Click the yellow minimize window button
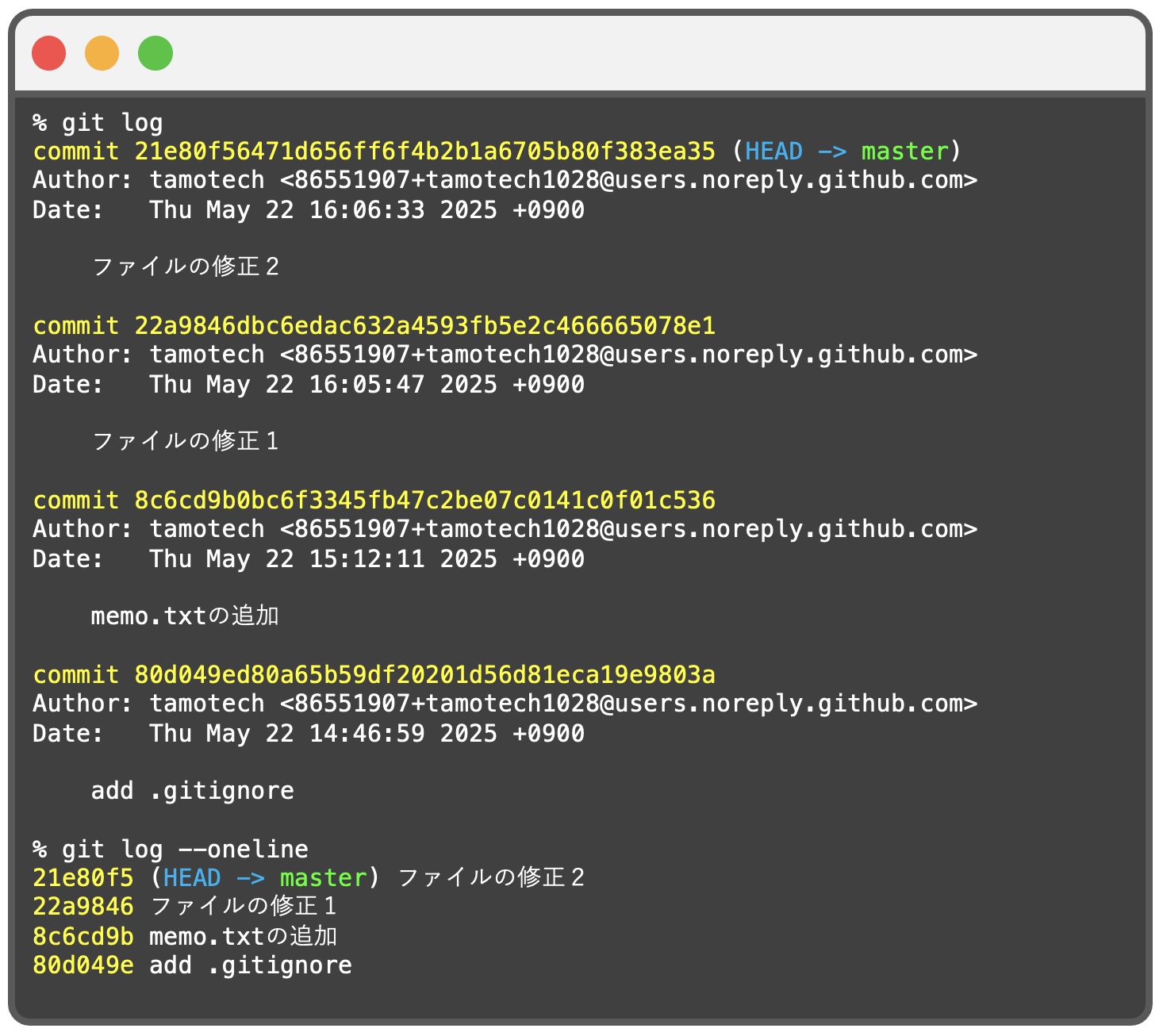The width and height of the screenshot is (1163, 1036). [102, 52]
